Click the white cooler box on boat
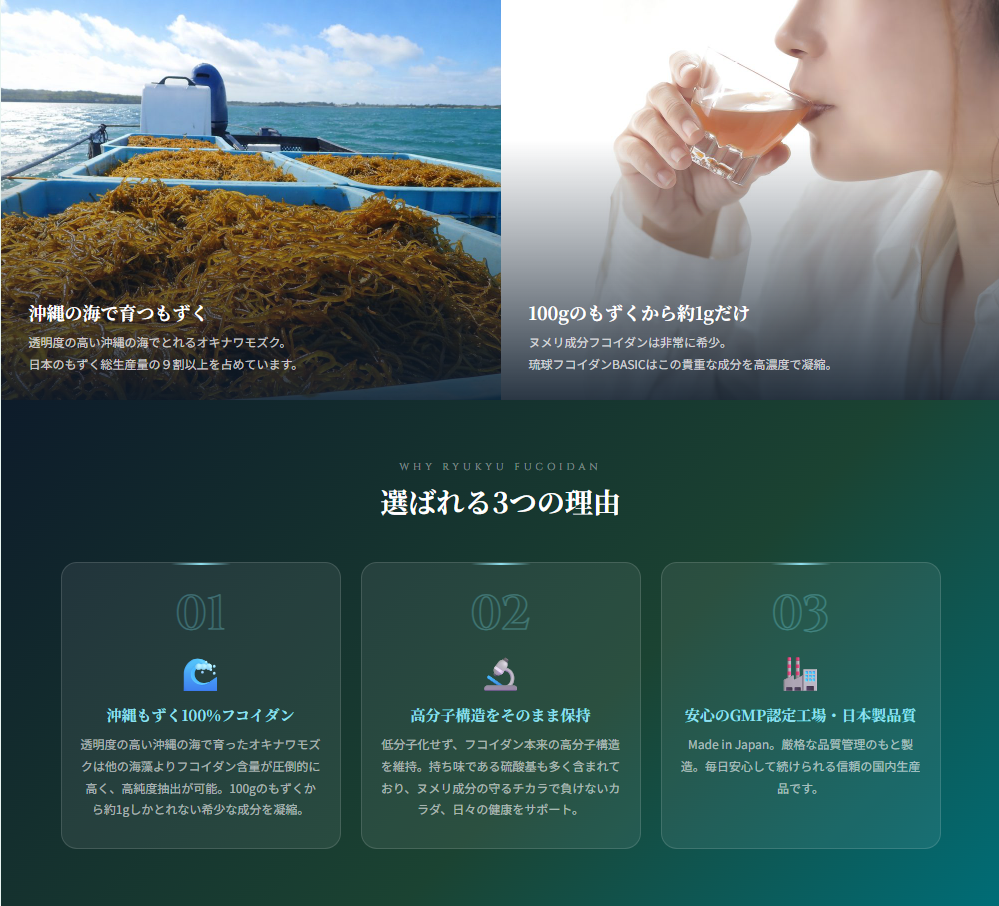Viewport: 999px width, 906px height. (176, 108)
